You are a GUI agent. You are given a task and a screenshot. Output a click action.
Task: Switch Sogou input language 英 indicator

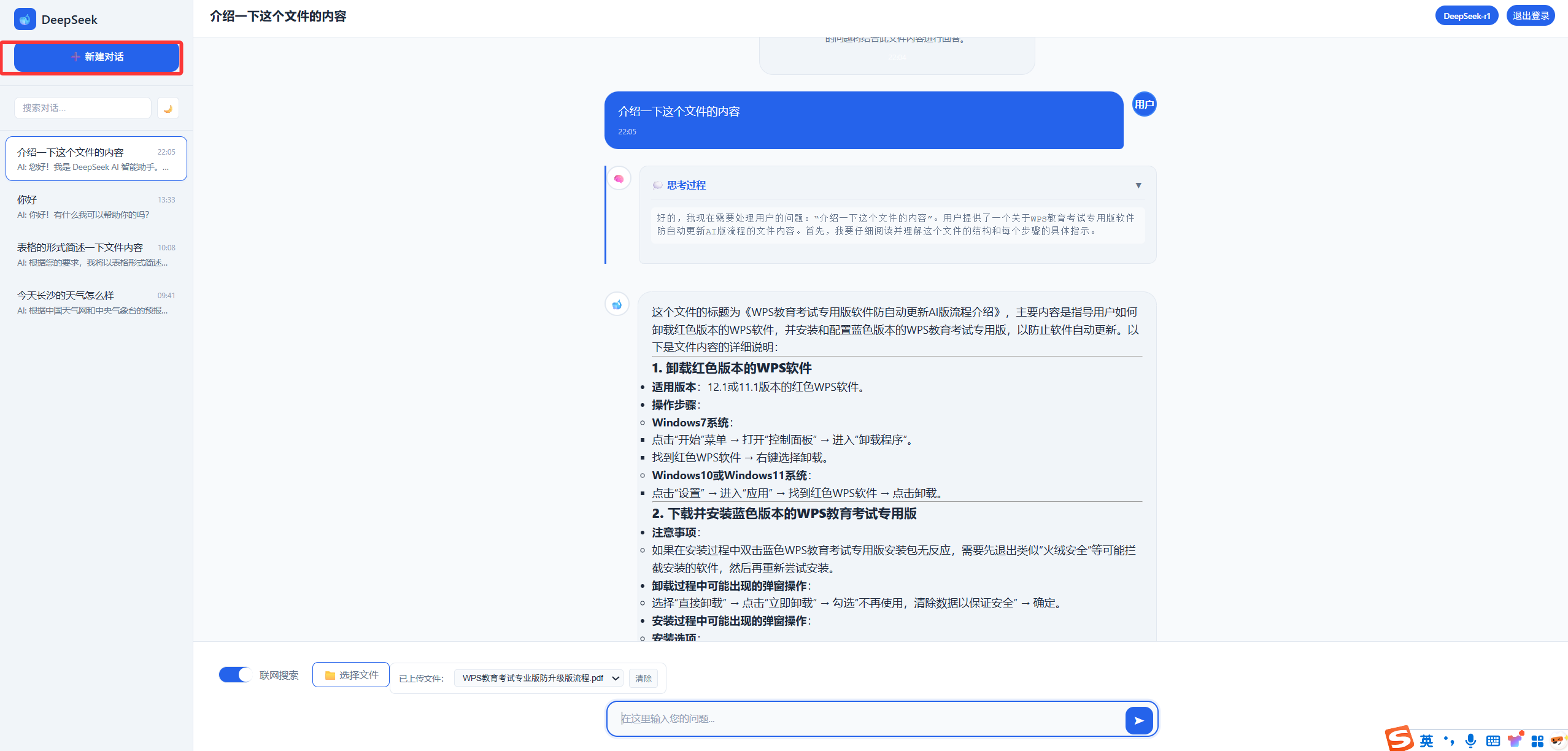pyautogui.click(x=1426, y=741)
